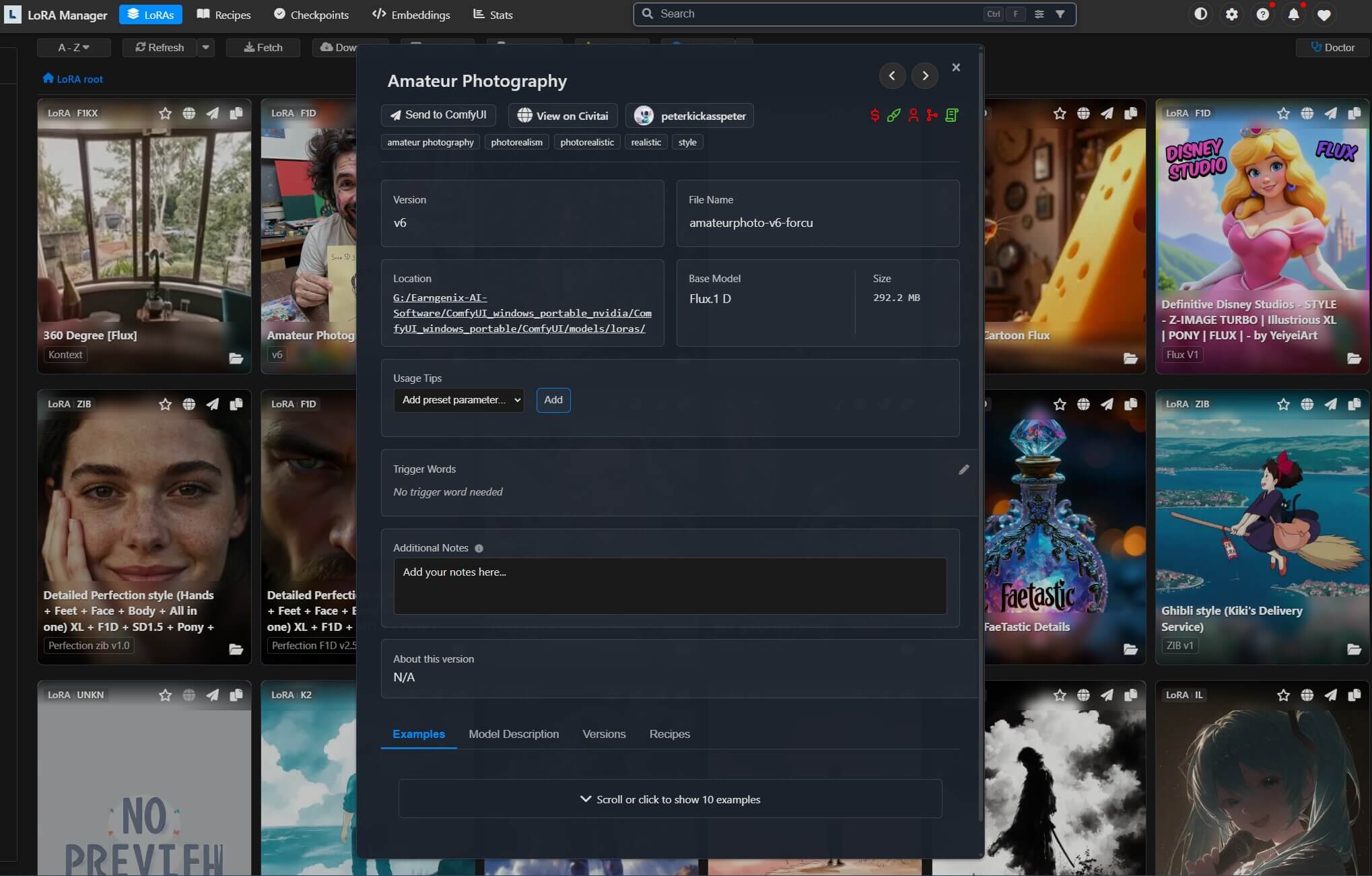Go to the next model with right chevron
The width and height of the screenshot is (1372, 876).
925,75
